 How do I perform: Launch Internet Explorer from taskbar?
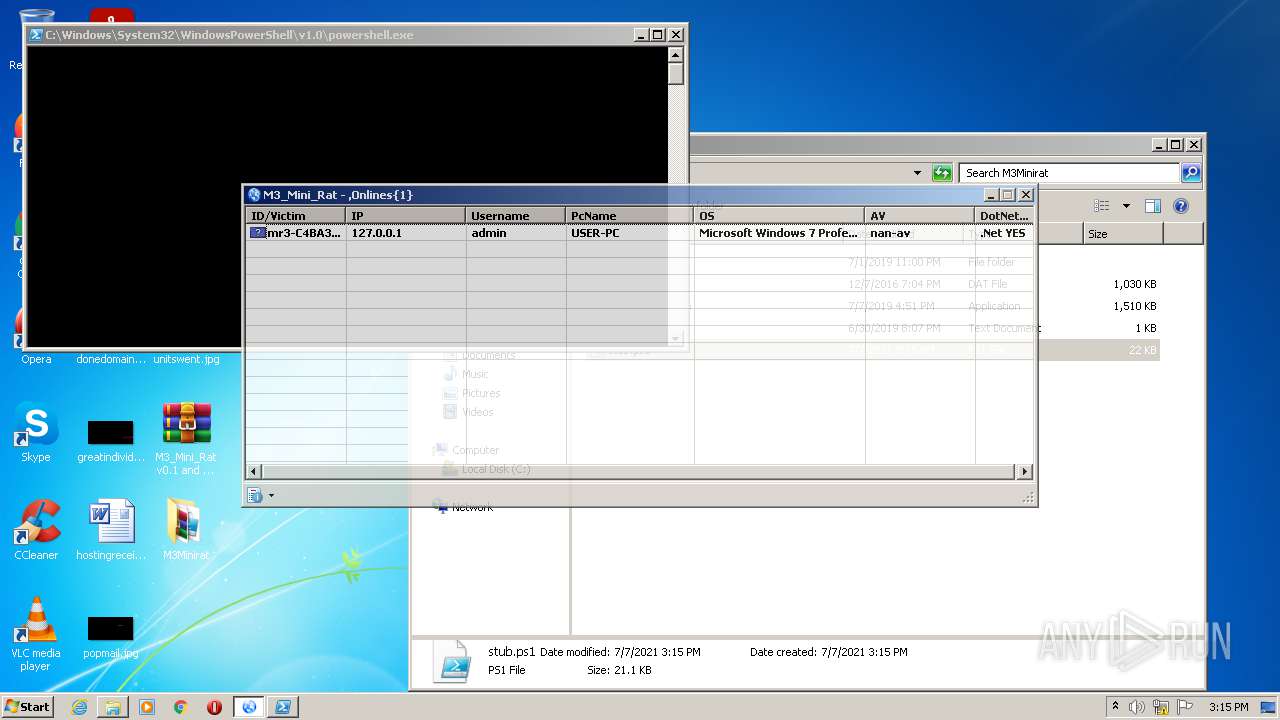(x=79, y=707)
